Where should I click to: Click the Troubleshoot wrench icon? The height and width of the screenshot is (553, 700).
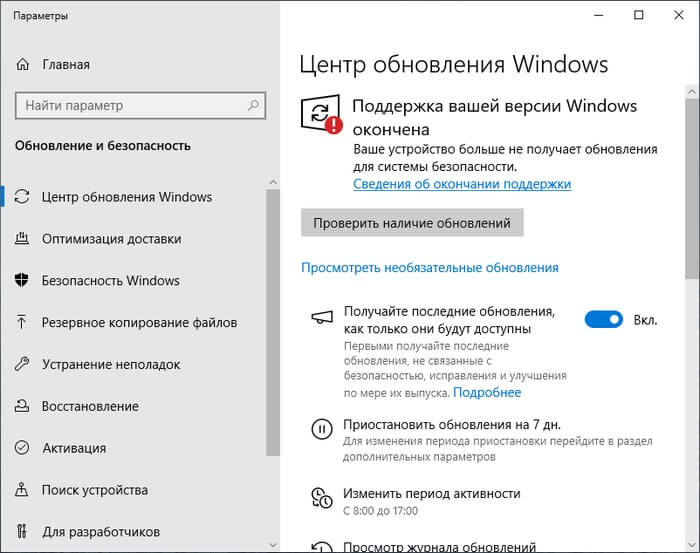pyautogui.click(x=23, y=365)
